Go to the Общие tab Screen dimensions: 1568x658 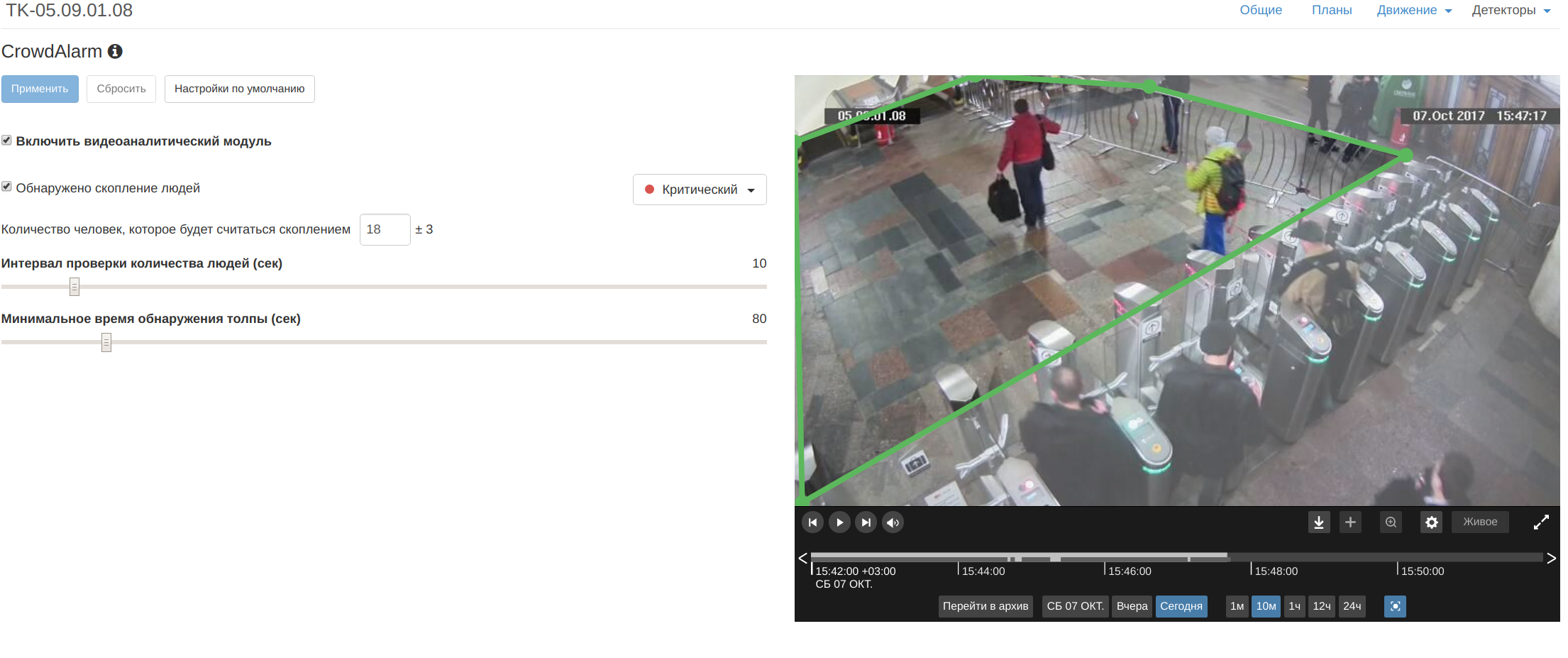click(1261, 10)
